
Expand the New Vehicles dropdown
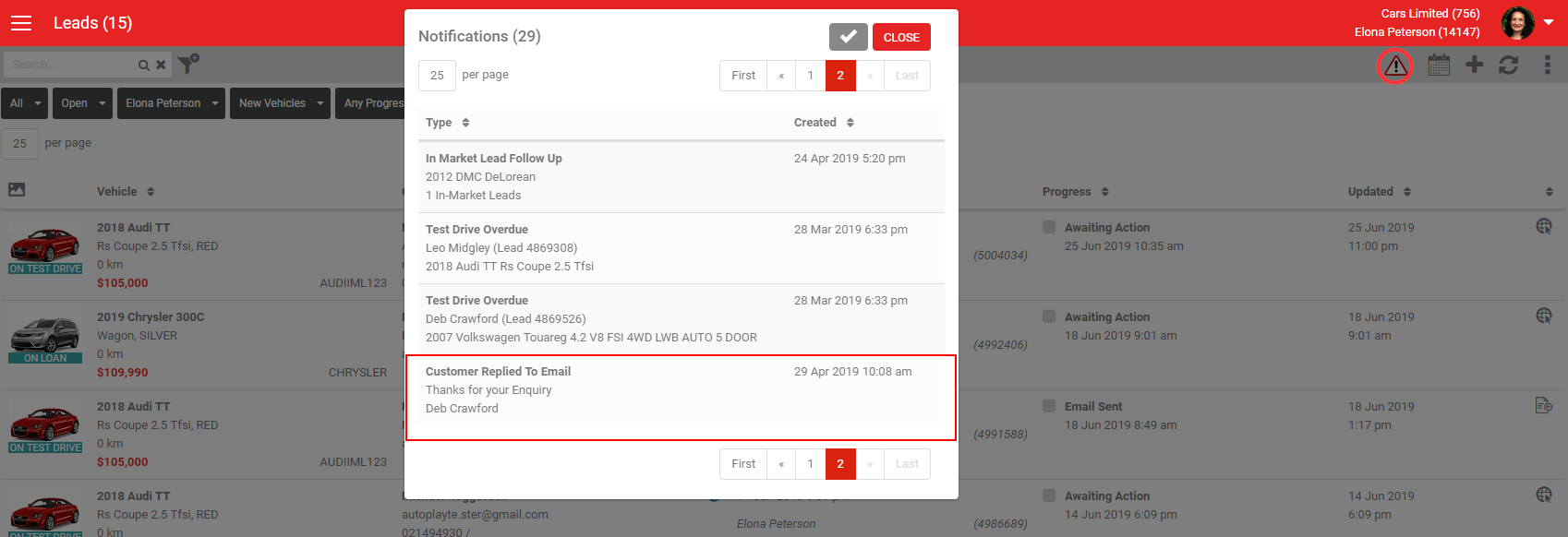click(x=280, y=103)
